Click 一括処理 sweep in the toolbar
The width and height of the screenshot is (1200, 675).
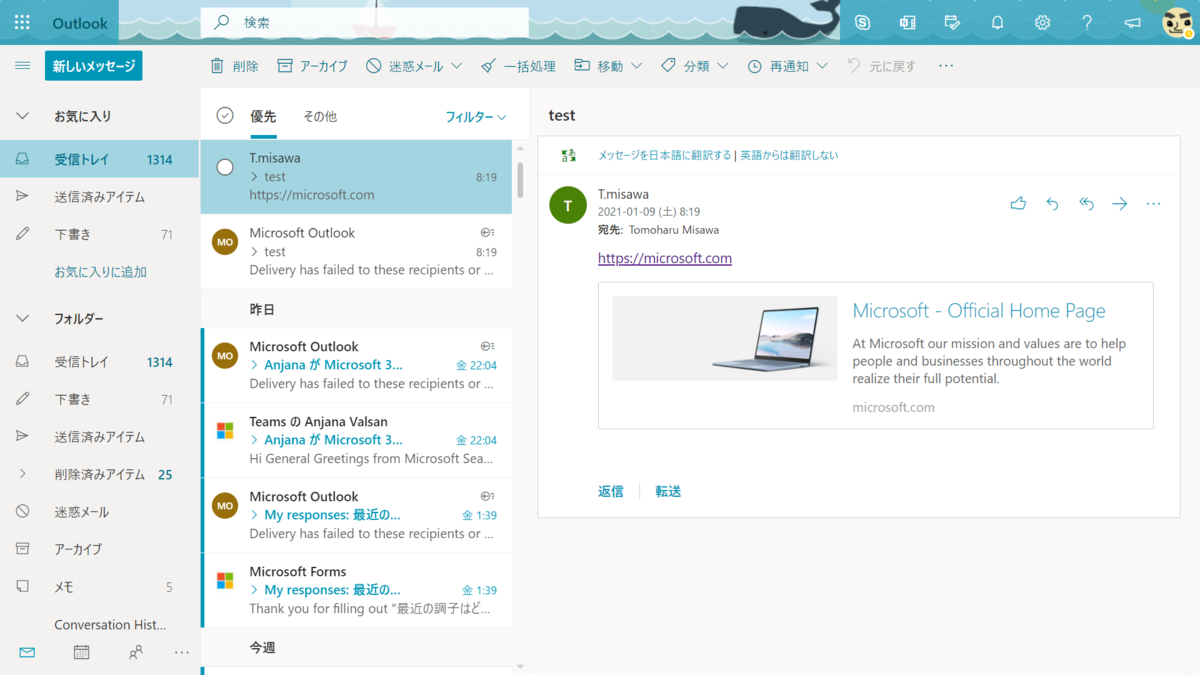[x=518, y=66]
